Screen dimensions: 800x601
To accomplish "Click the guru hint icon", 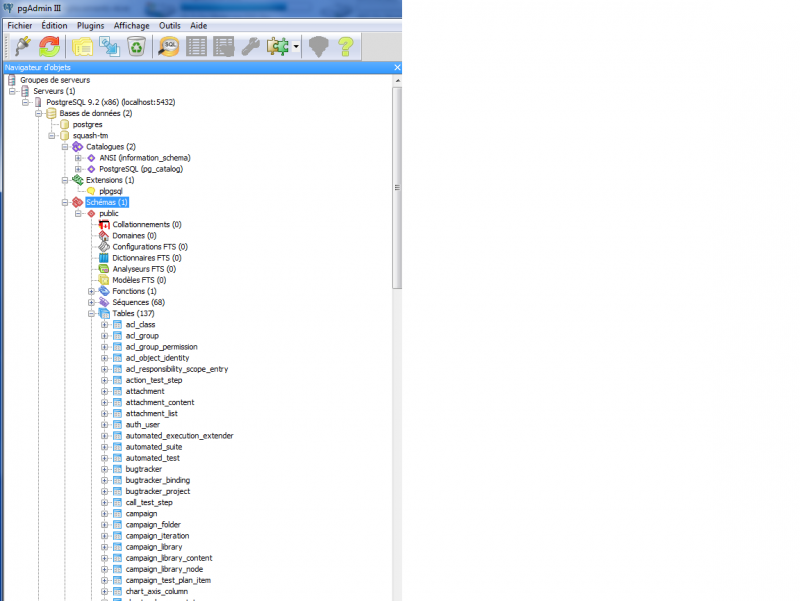I will 318,46.
